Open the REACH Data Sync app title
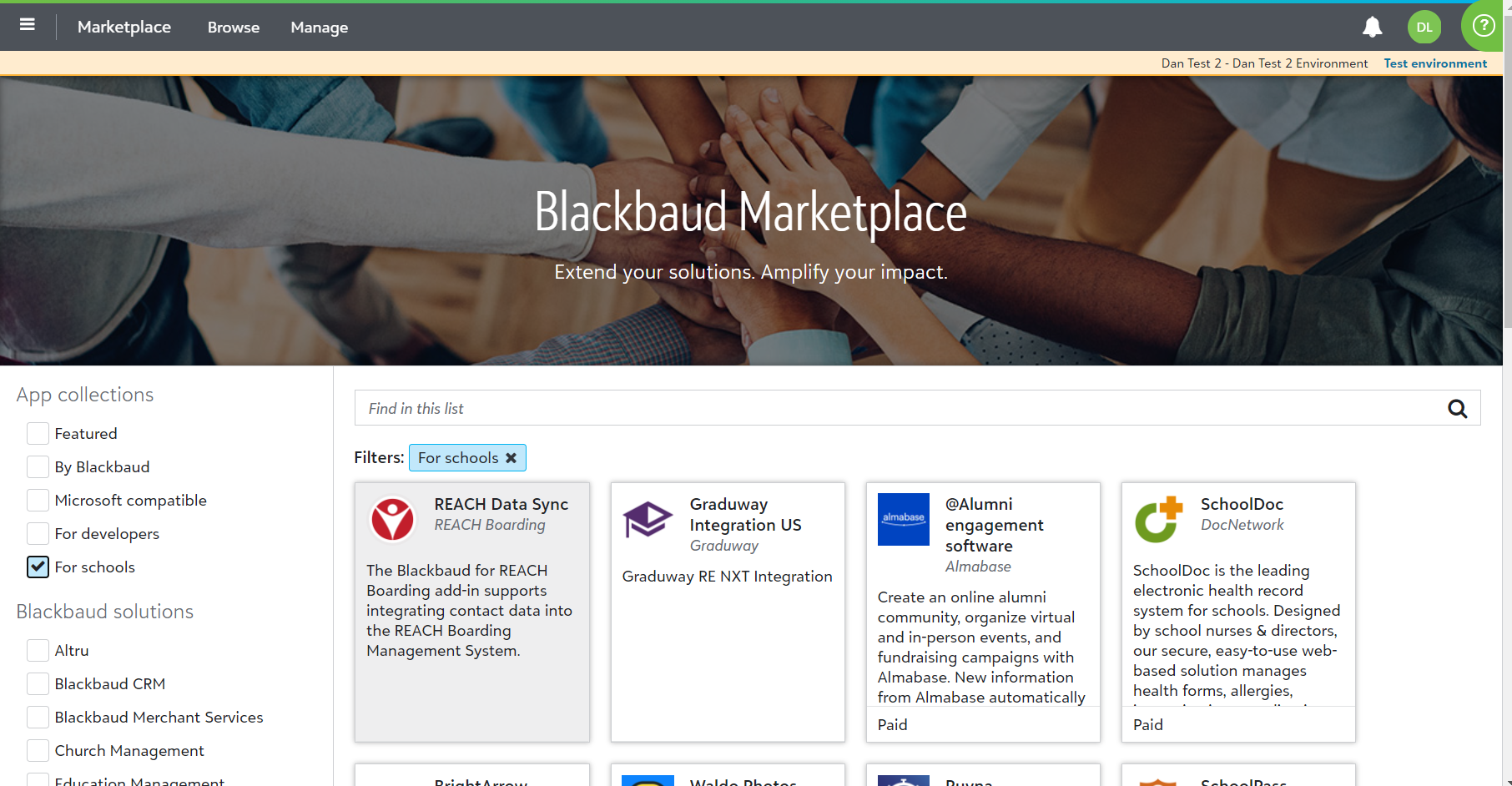1512x786 pixels. click(501, 504)
